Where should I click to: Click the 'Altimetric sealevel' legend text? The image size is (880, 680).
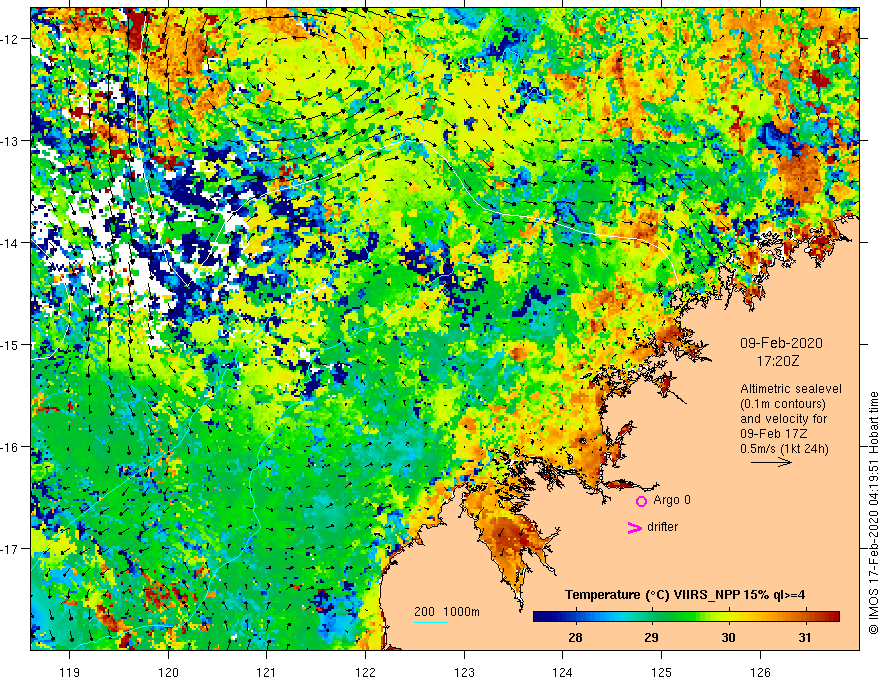791,389
